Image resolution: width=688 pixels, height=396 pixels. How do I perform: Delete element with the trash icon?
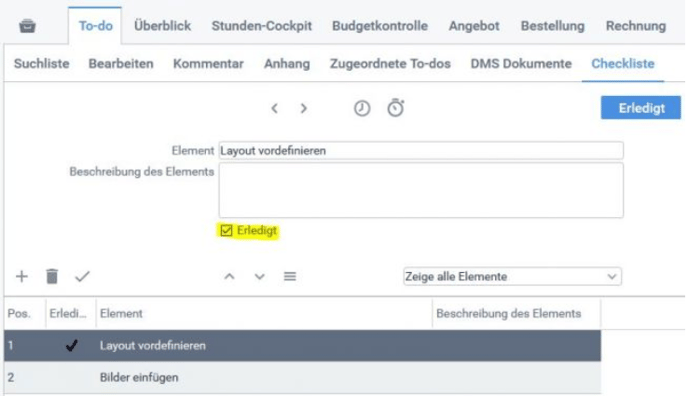(52, 276)
